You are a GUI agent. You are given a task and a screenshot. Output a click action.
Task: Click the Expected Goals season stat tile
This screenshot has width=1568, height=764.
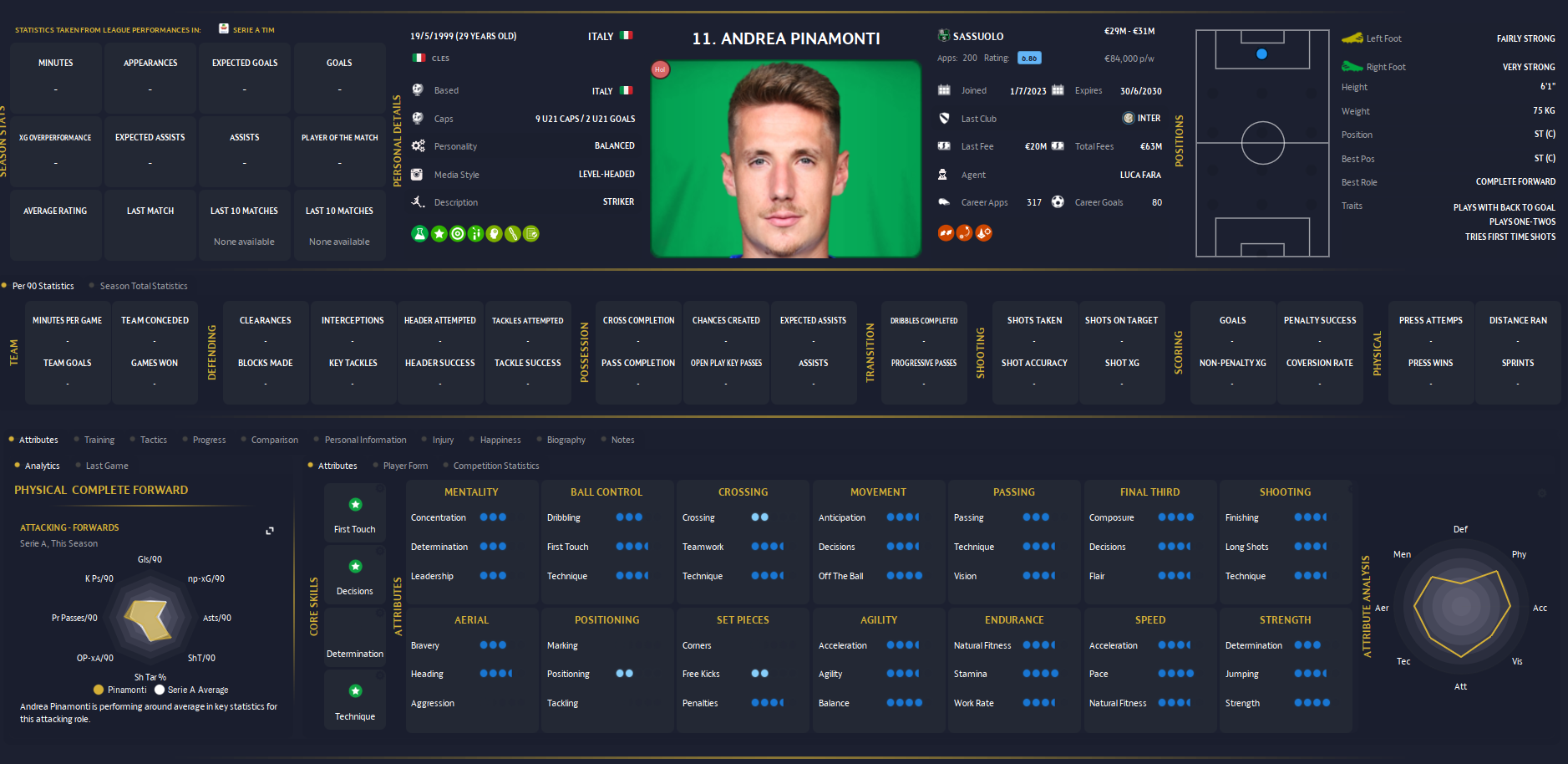tap(245, 78)
